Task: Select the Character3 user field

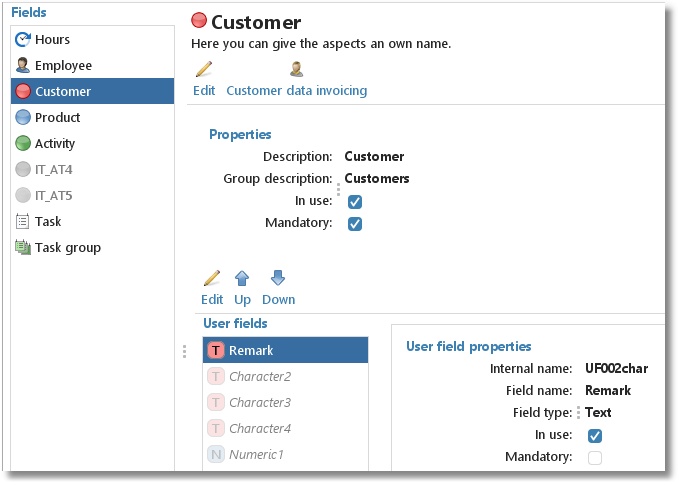Action: pyautogui.click(x=285, y=402)
